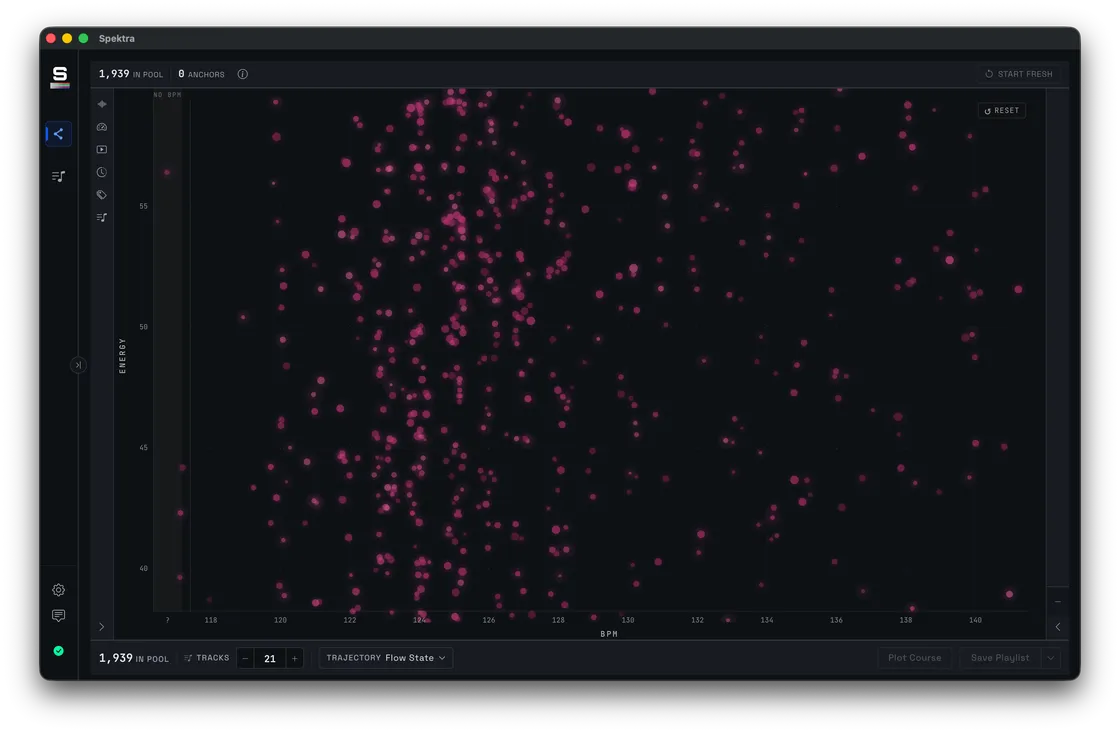Click the right panel minus button
The image size is (1120, 733).
coord(1058,602)
